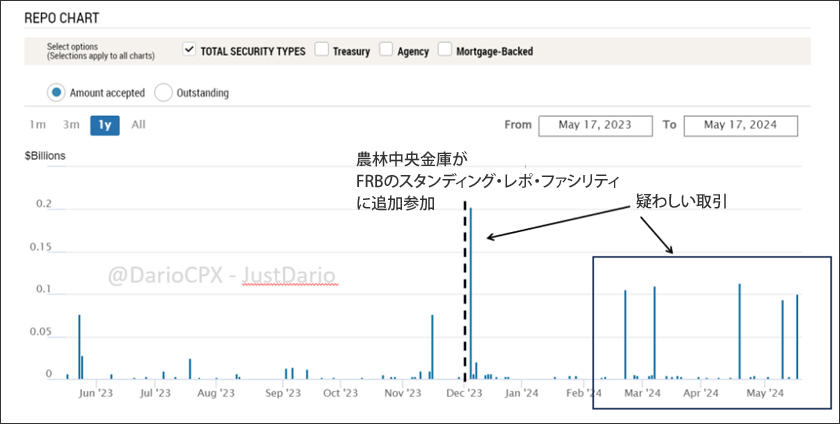Screen dimensions: 840x424
Task: Switch to the Outstanding radio option
Action: click(x=164, y=93)
